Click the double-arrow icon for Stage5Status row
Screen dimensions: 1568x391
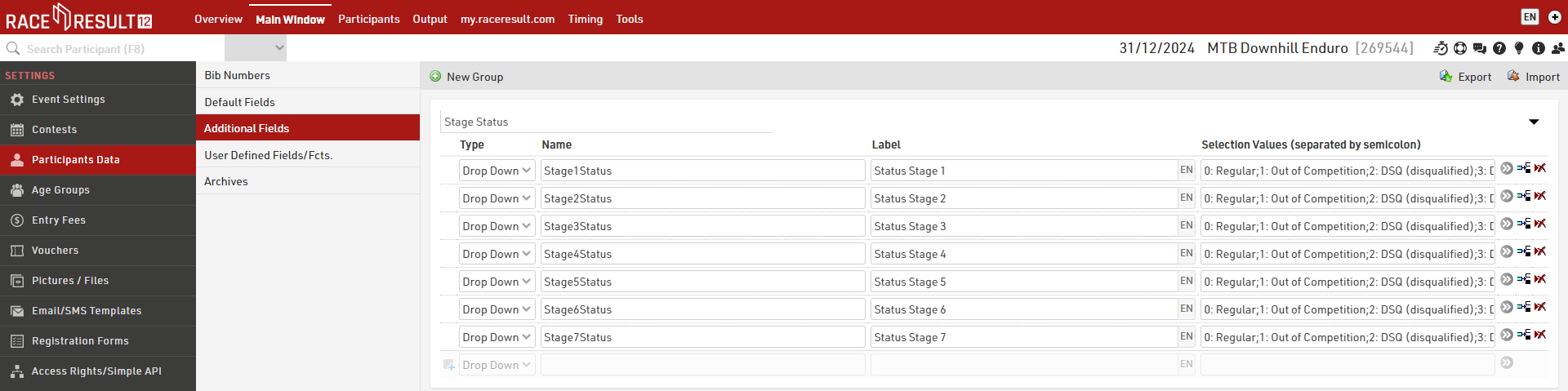coord(1507,280)
